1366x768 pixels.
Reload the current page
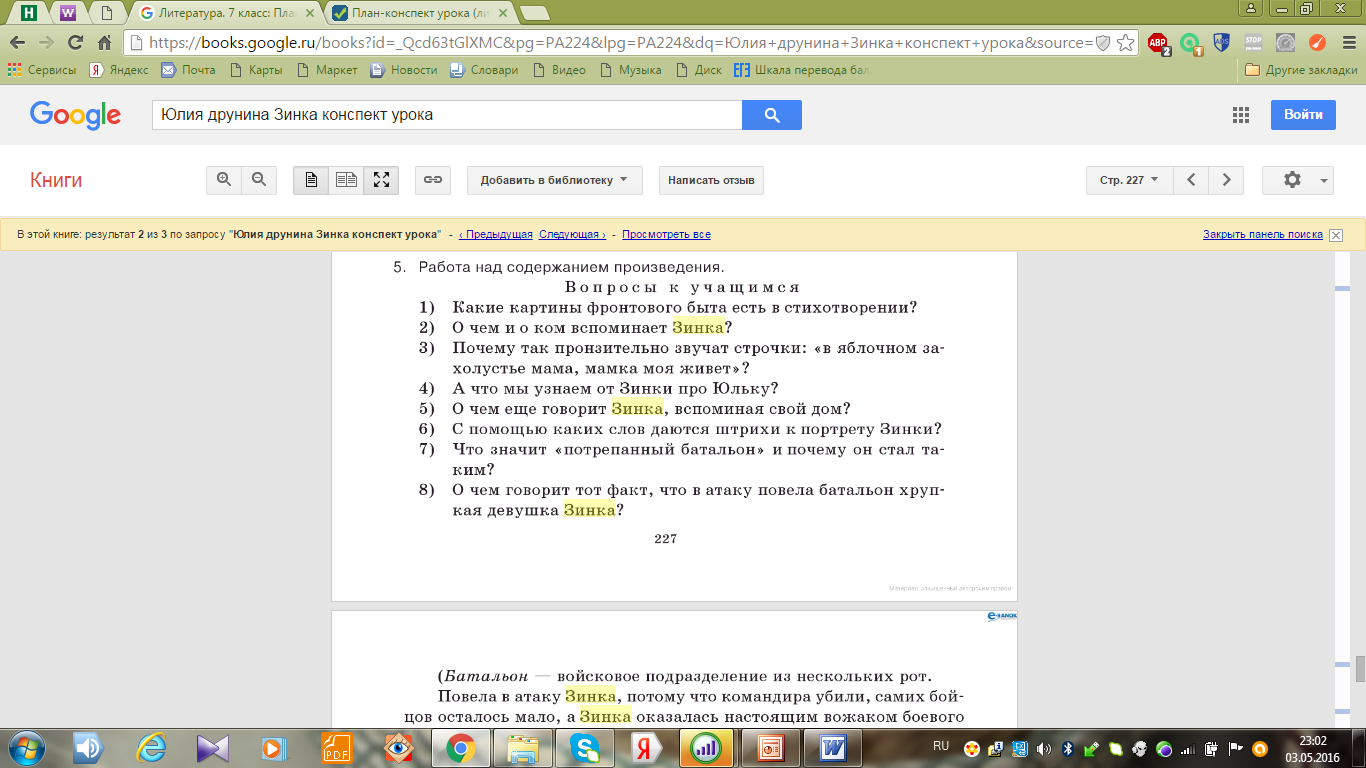point(75,42)
